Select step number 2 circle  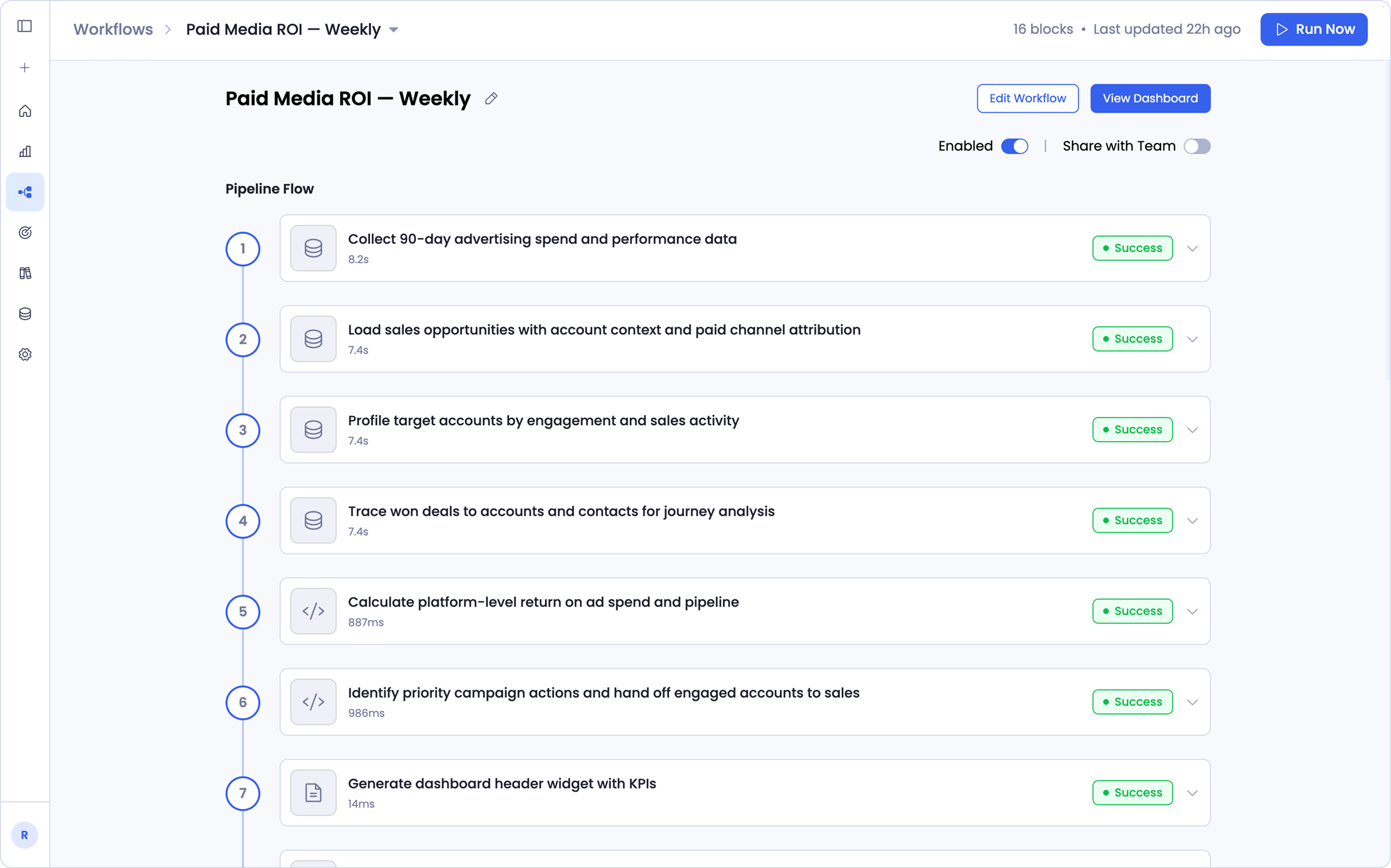[243, 339]
